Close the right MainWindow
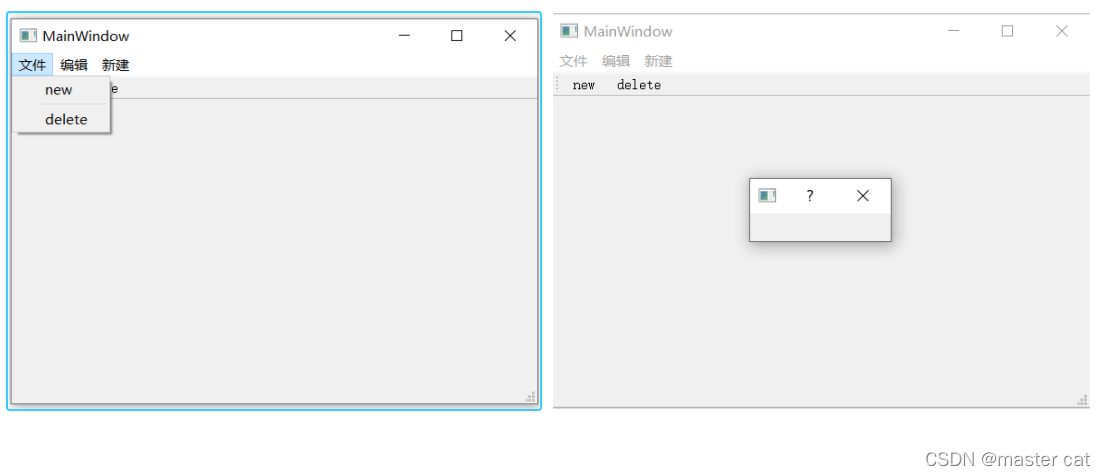This screenshot has height=476, width=1106. tap(1062, 31)
